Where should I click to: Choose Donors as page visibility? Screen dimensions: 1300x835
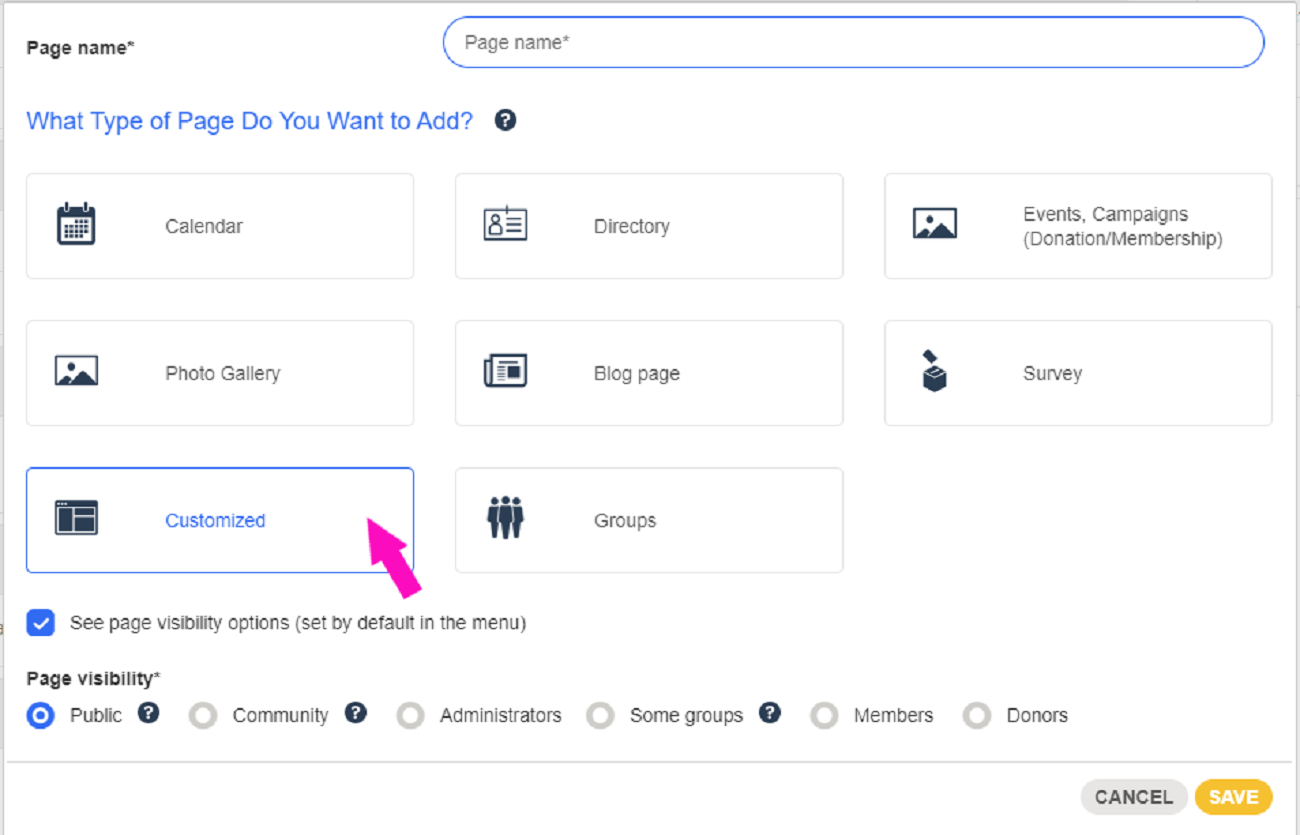pos(976,715)
